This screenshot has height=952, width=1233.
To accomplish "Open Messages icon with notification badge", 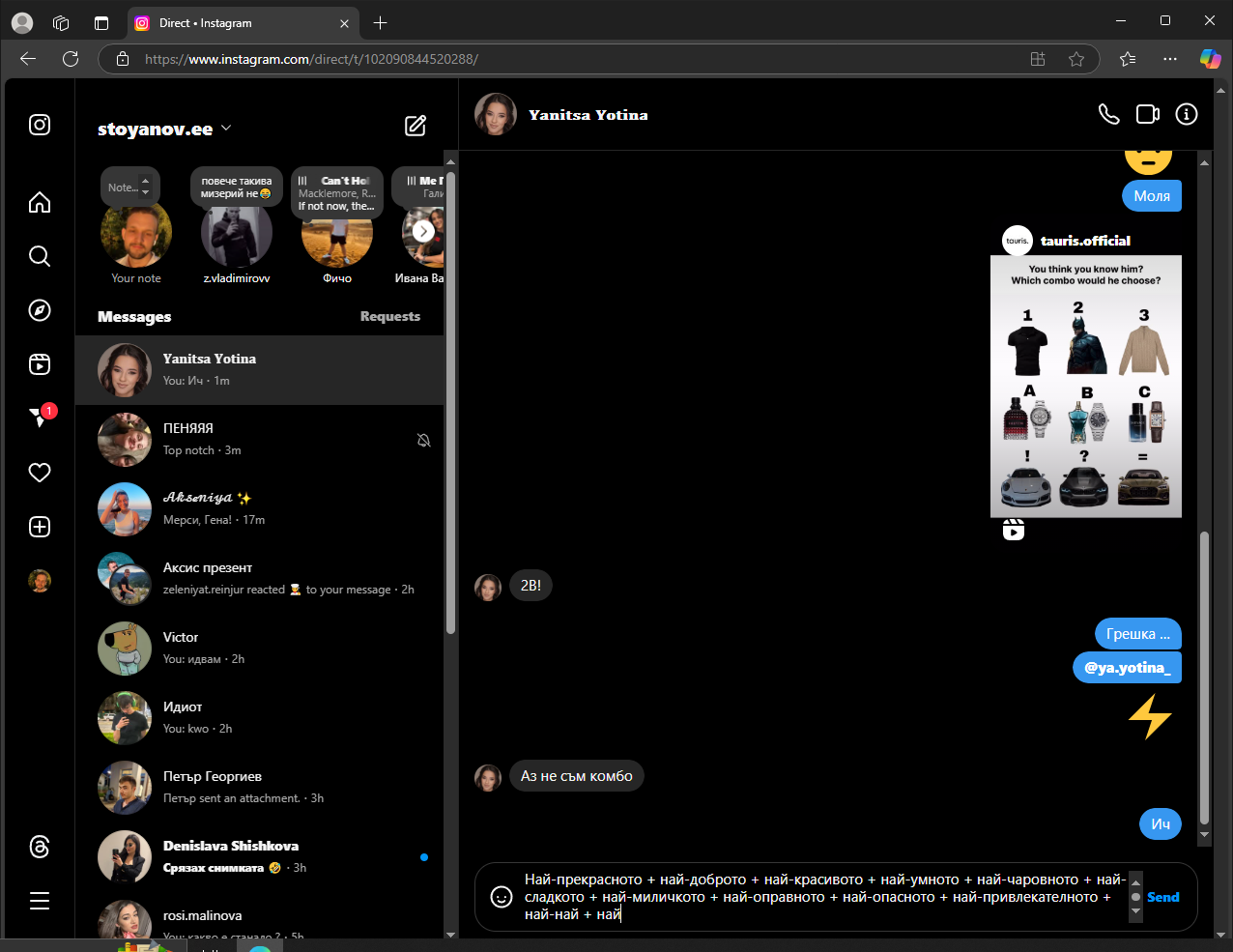I will click(x=40, y=418).
